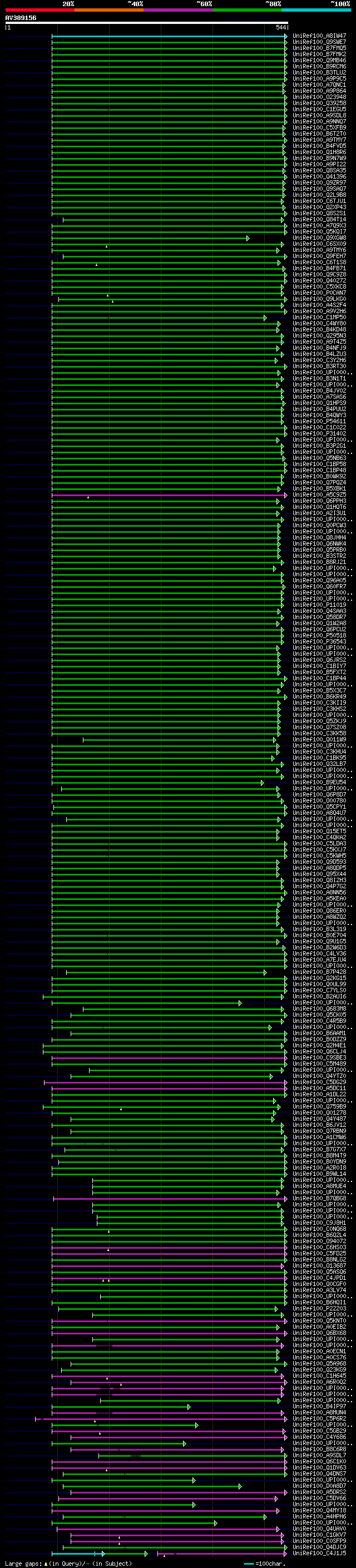Screen dimensions: 356x1568
Task: Select the UniRef100_A5DRS2 label
Action: pyautogui.click(x=319, y=1492)
